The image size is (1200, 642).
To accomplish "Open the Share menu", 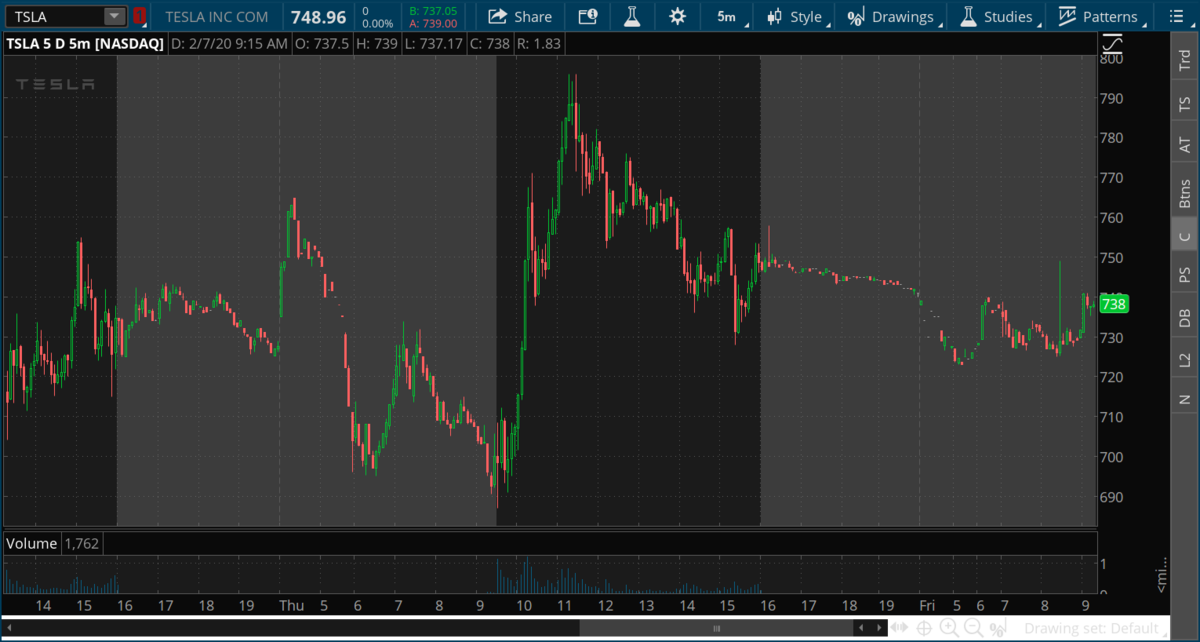I will click(x=520, y=16).
